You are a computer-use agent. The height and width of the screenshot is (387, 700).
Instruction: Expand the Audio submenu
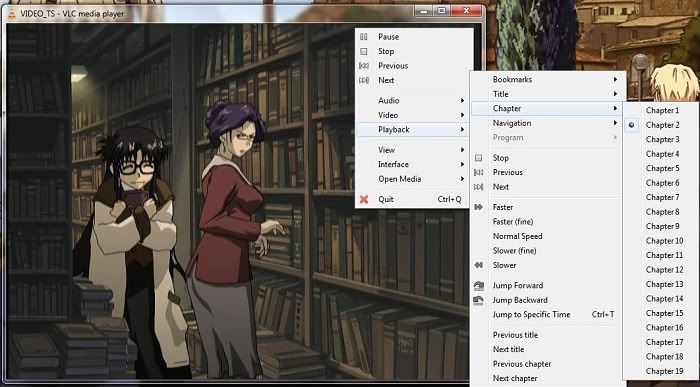[x=412, y=100]
